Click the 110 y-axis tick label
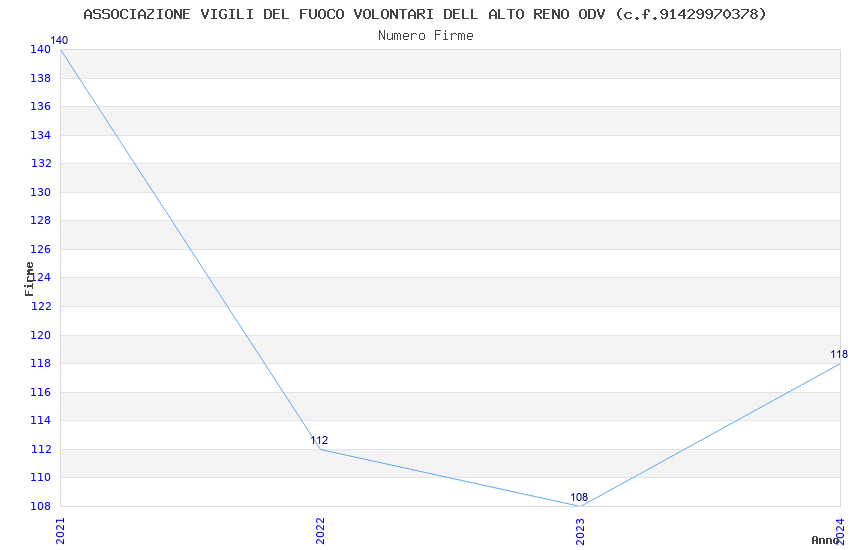Image resolution: width=850 pixels, height=550 pixels. pos(40,477)
